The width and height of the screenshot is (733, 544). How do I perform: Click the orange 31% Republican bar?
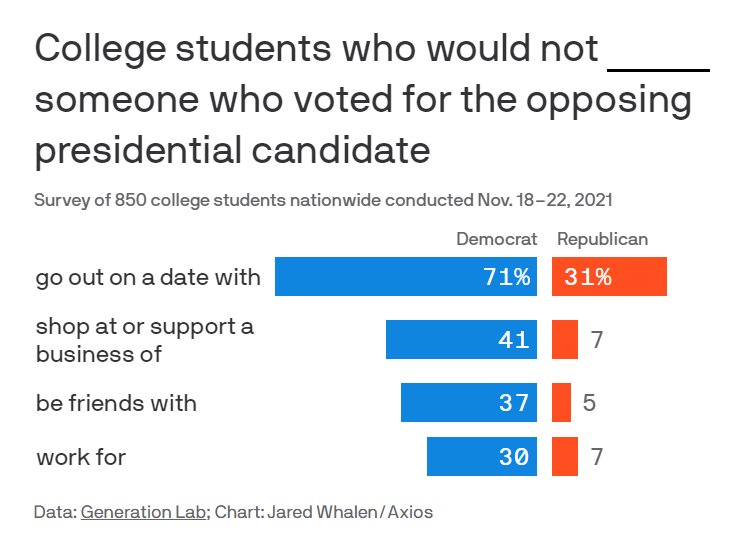(609, 277)
